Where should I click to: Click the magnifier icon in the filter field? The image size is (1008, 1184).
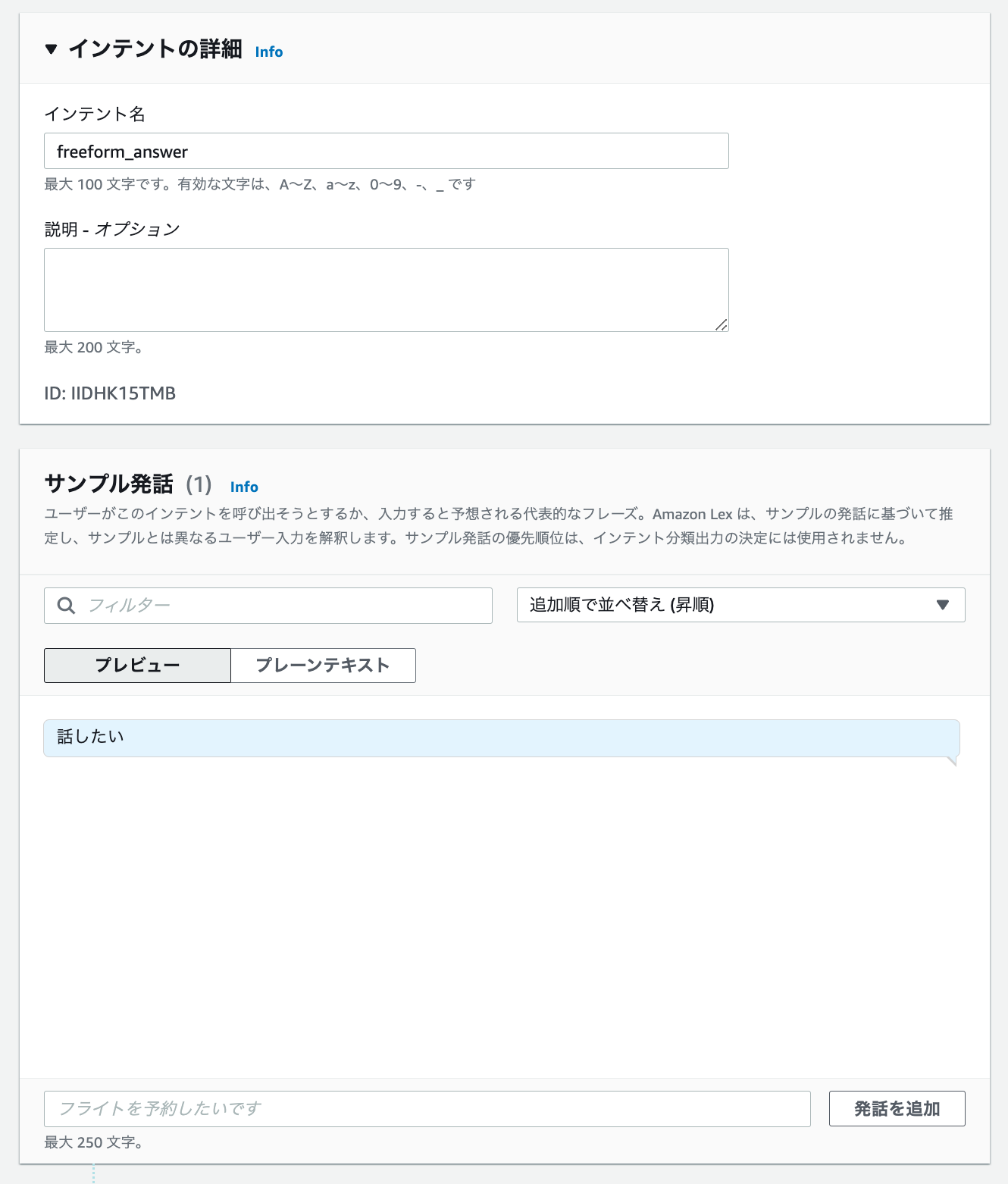click(x=65, y=605)
